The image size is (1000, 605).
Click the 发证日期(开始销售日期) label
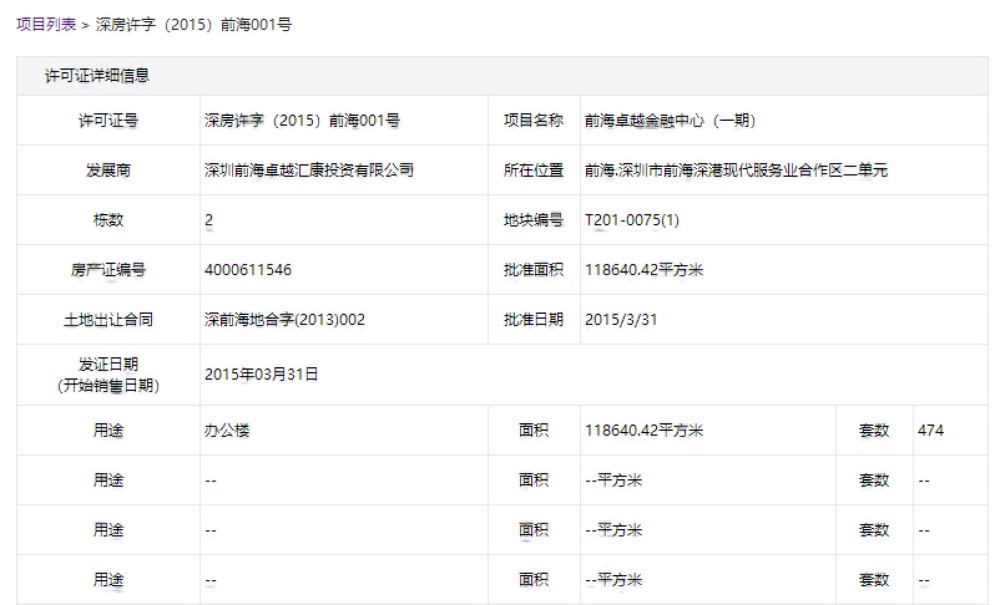click(108, 375)
